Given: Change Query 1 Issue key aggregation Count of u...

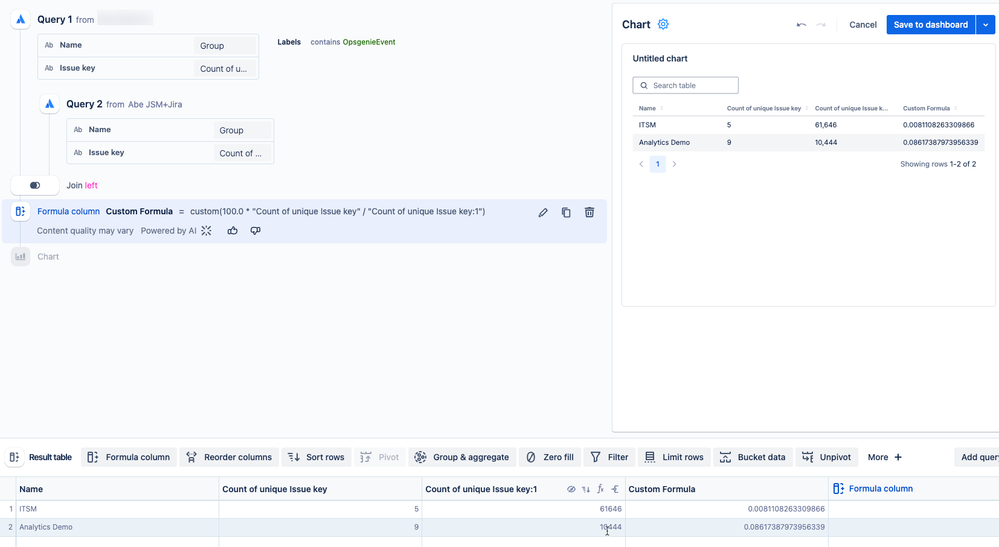Looking at the screenshot, I should point(225,69).
